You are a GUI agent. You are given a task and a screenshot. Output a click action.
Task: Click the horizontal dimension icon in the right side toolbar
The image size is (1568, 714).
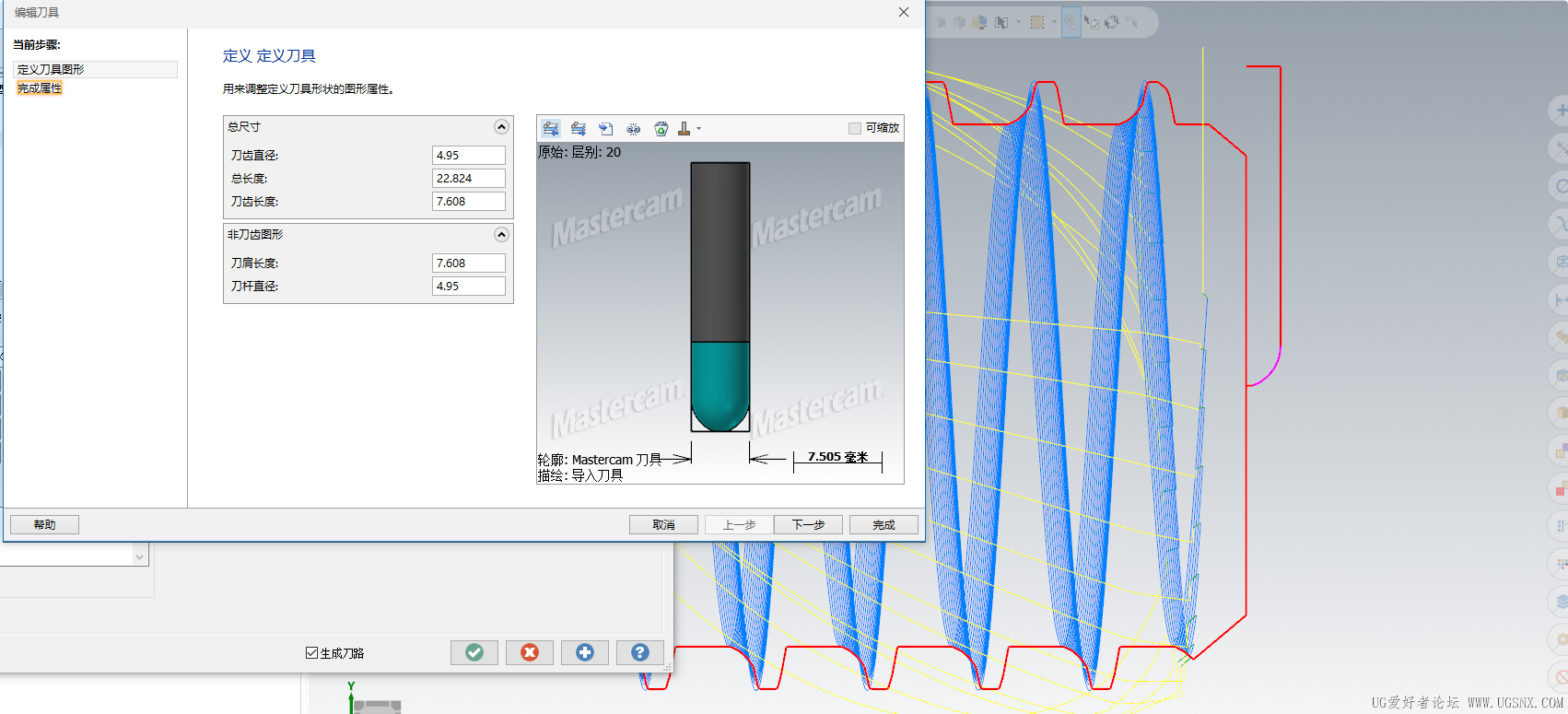tap(1562, 300)
